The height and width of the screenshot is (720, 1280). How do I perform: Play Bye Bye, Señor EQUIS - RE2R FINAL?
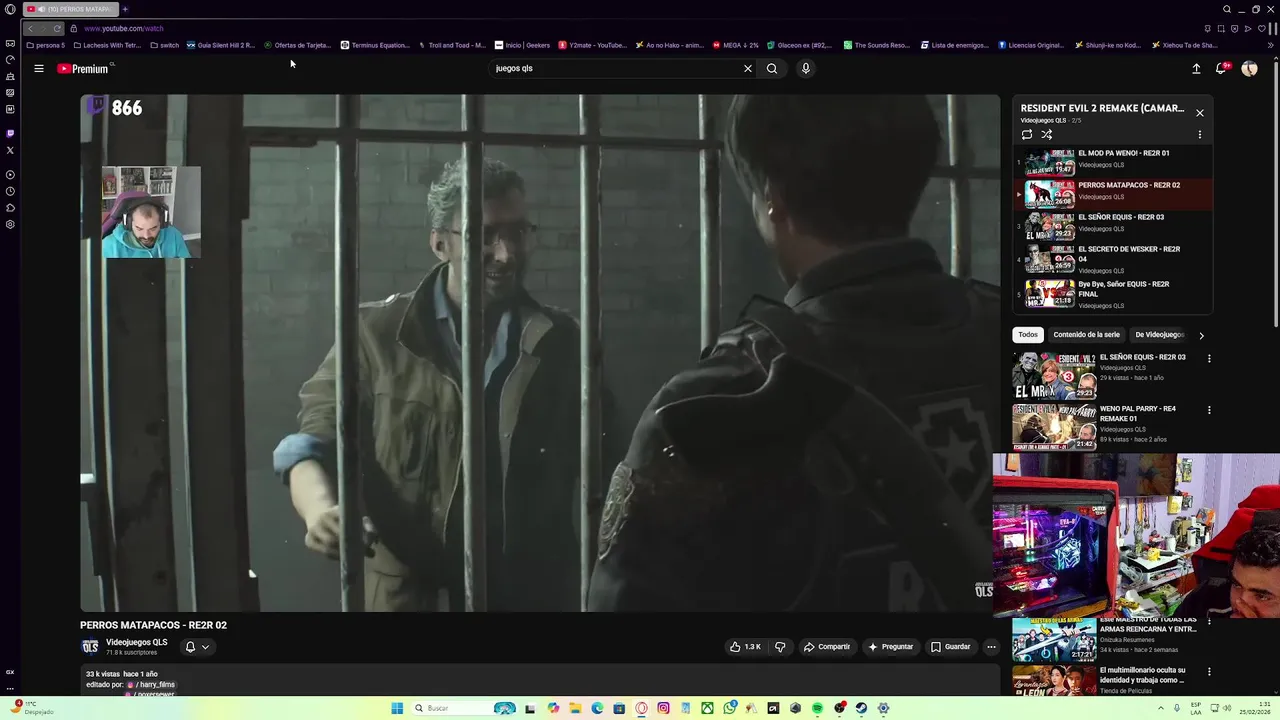point(1114,294)
